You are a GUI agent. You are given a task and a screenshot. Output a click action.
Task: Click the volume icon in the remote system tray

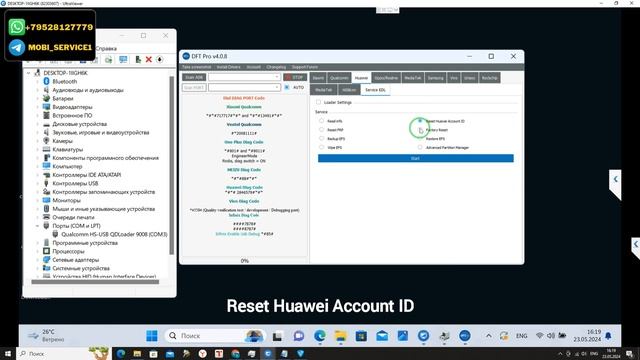(x=551, y=336)
